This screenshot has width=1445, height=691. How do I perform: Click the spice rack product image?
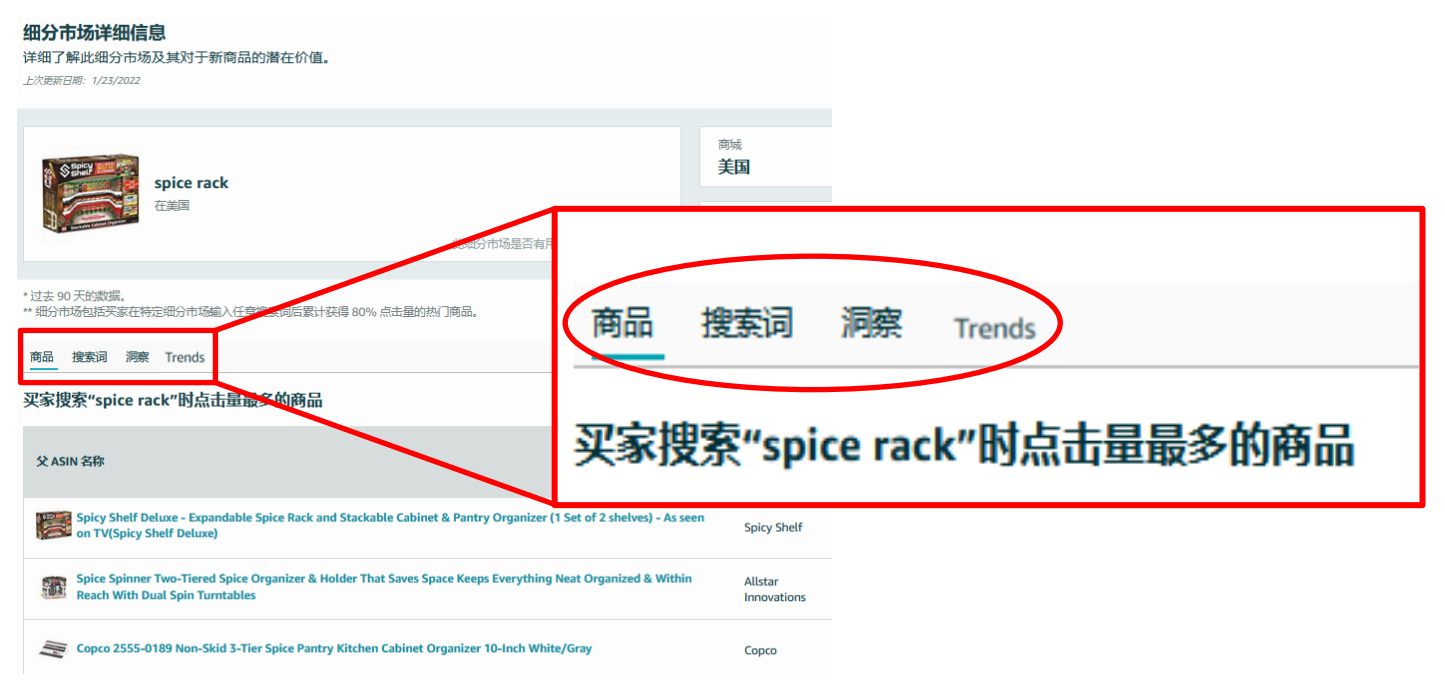pos(90,194)
